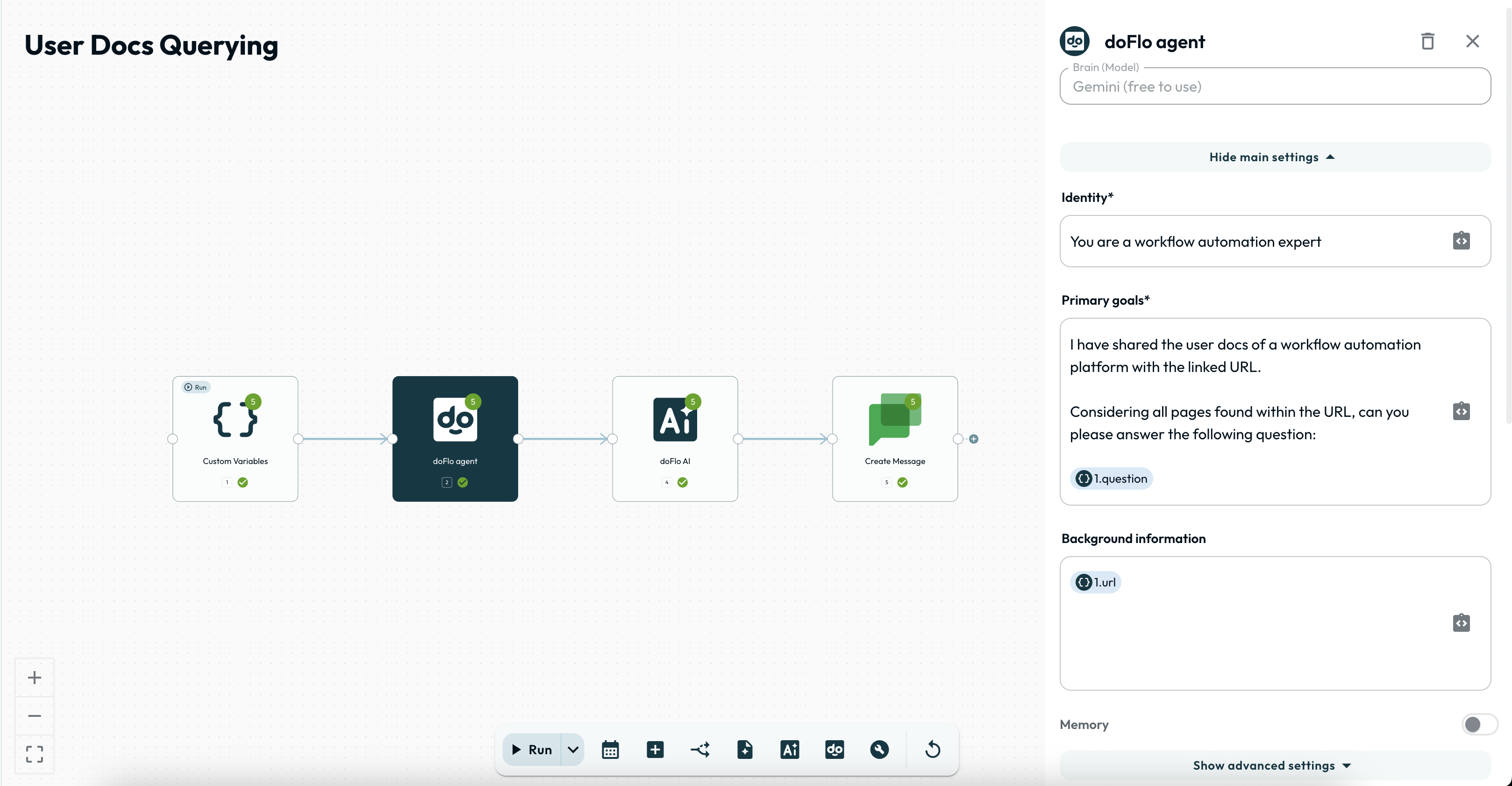Click the add node plus icon
This screenshot has height=786, width=1512.
coord(655,750)
